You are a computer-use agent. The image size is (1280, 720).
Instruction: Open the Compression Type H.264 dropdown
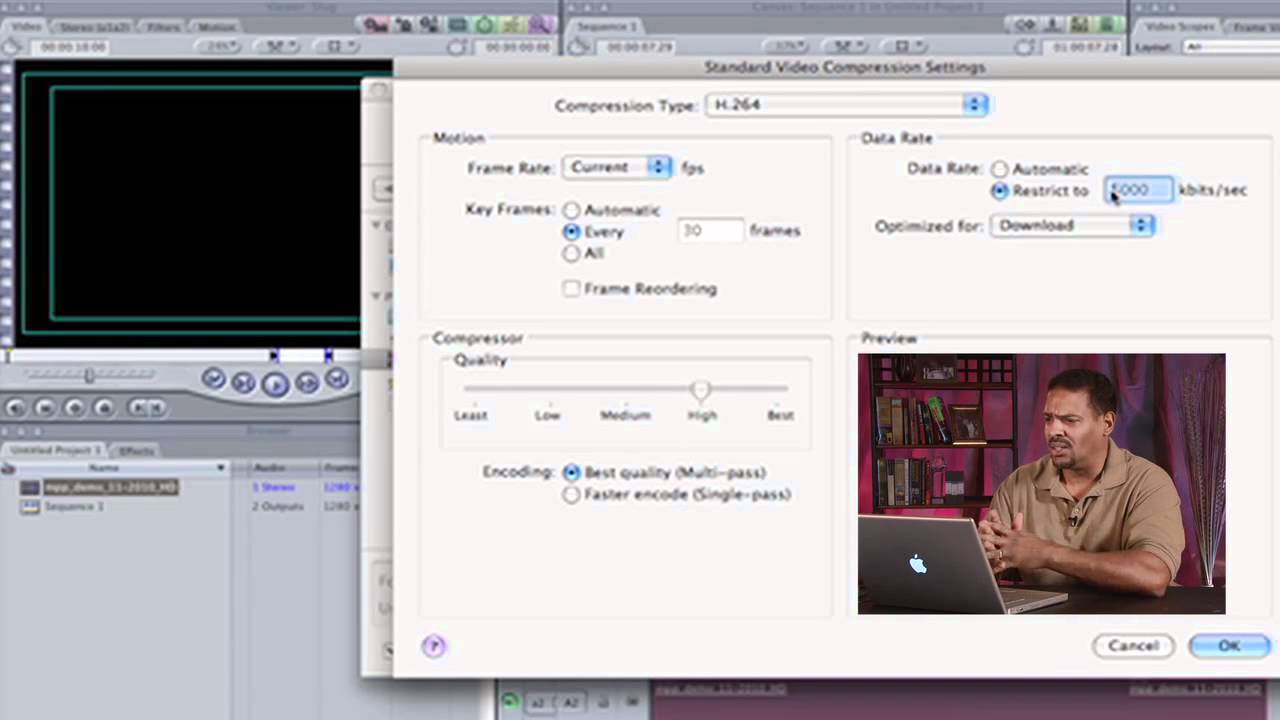pyautogui.click(x=847, y=105)
